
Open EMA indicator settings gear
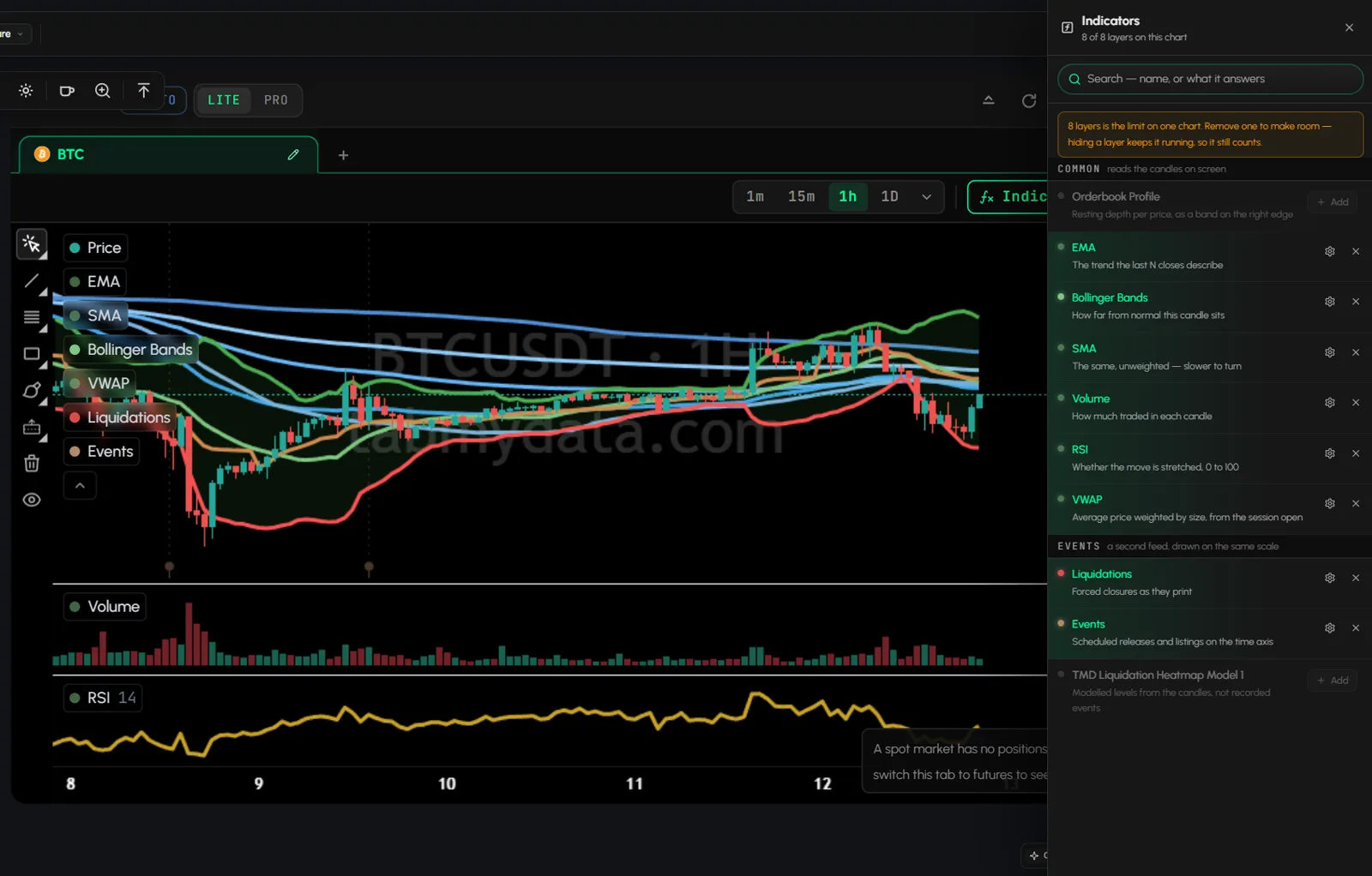click(x=1330, y=252)
